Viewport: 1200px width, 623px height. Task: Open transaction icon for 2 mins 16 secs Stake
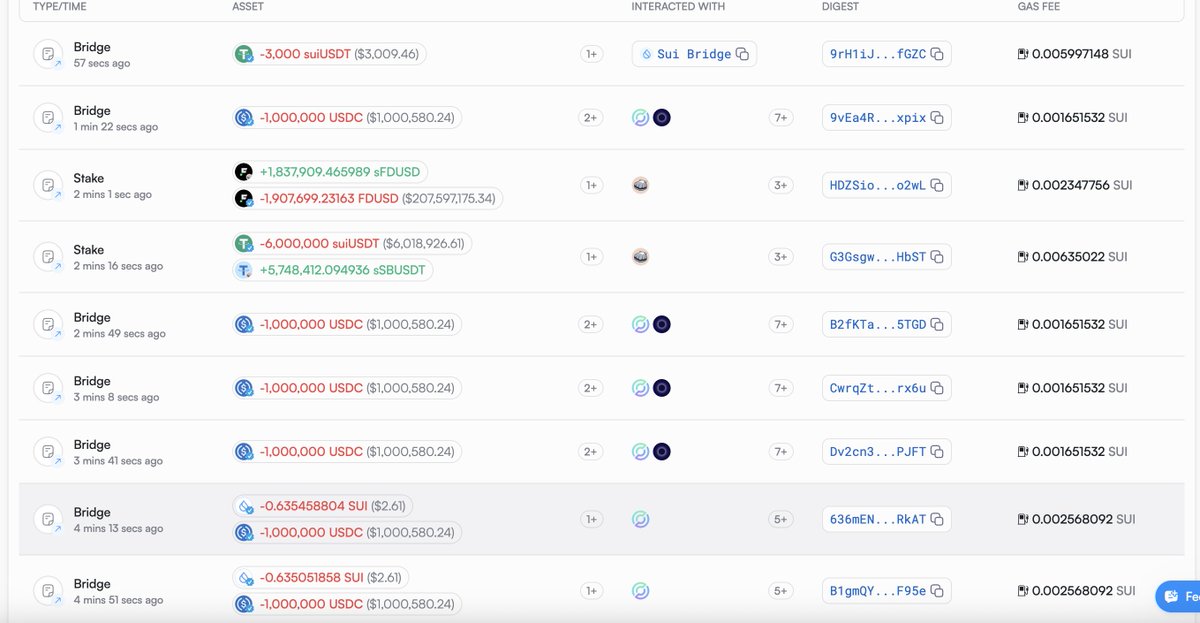click(x=48, y=257)
